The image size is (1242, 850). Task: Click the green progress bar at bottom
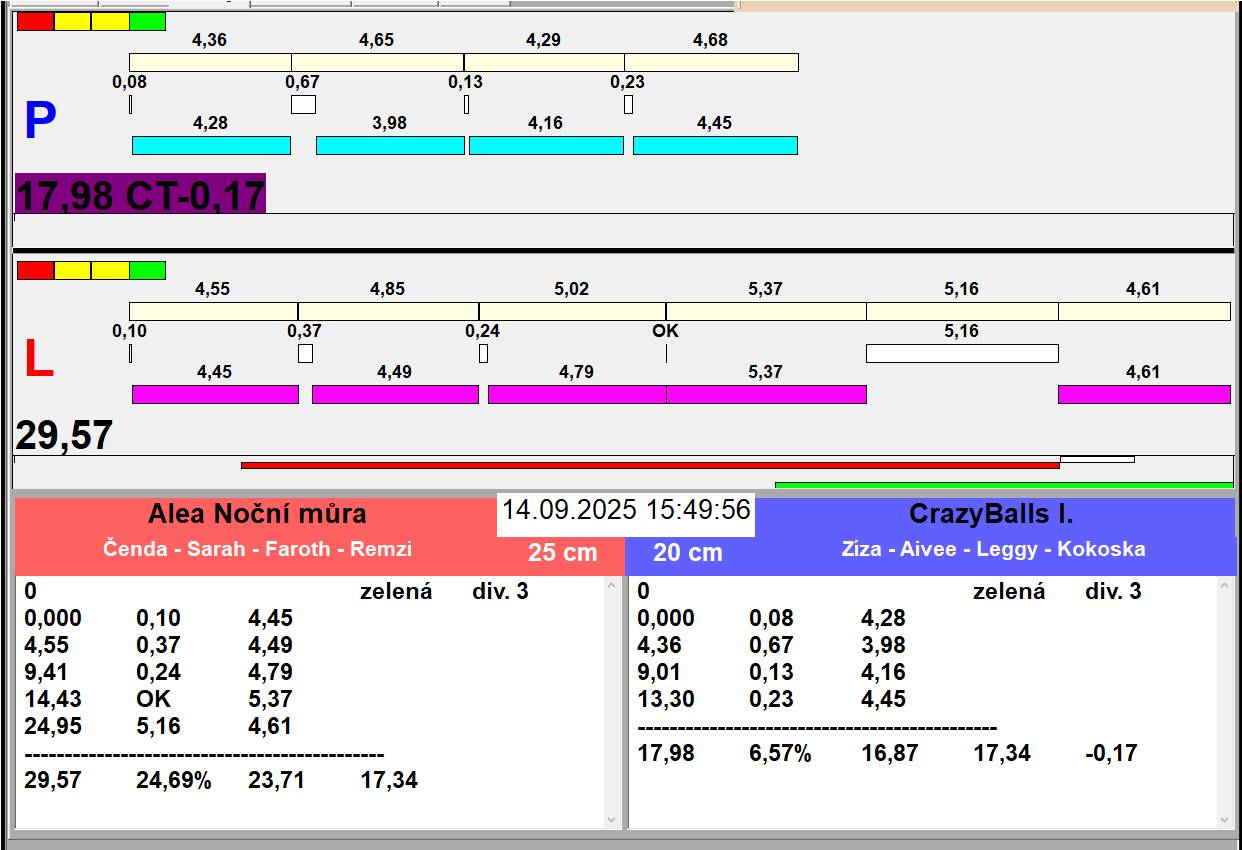point(1003,485)
